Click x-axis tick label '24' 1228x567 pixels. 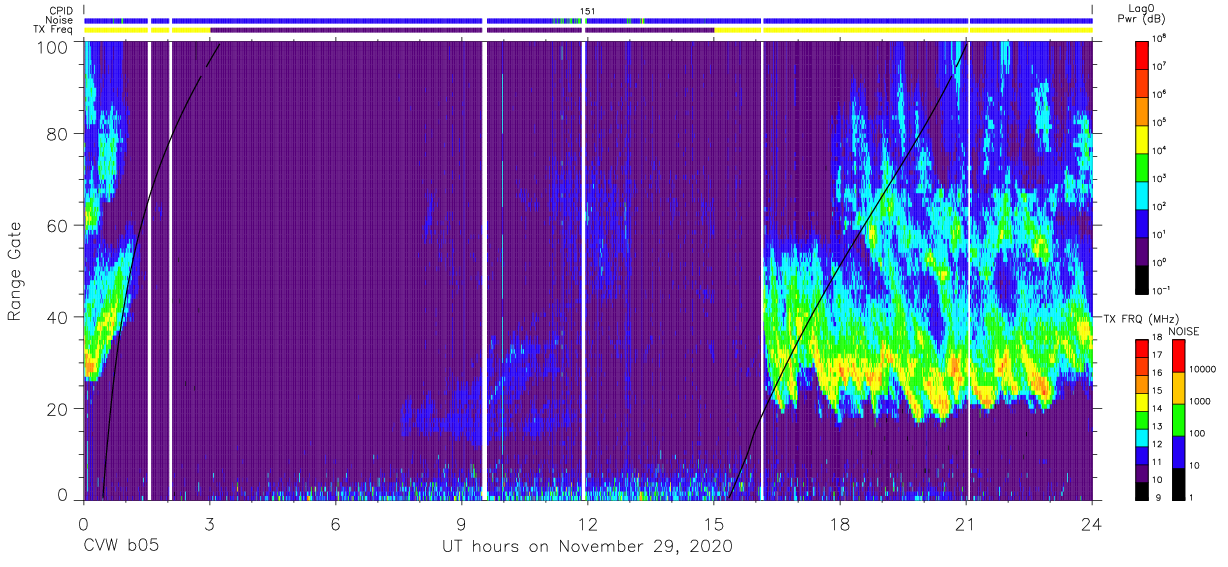click(1092, 523)
